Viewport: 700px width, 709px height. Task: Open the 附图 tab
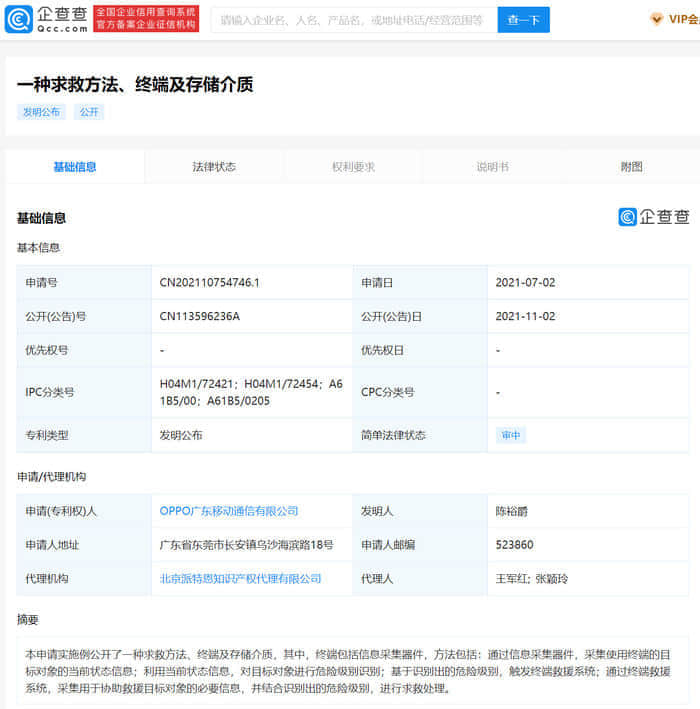coord(632,167)
